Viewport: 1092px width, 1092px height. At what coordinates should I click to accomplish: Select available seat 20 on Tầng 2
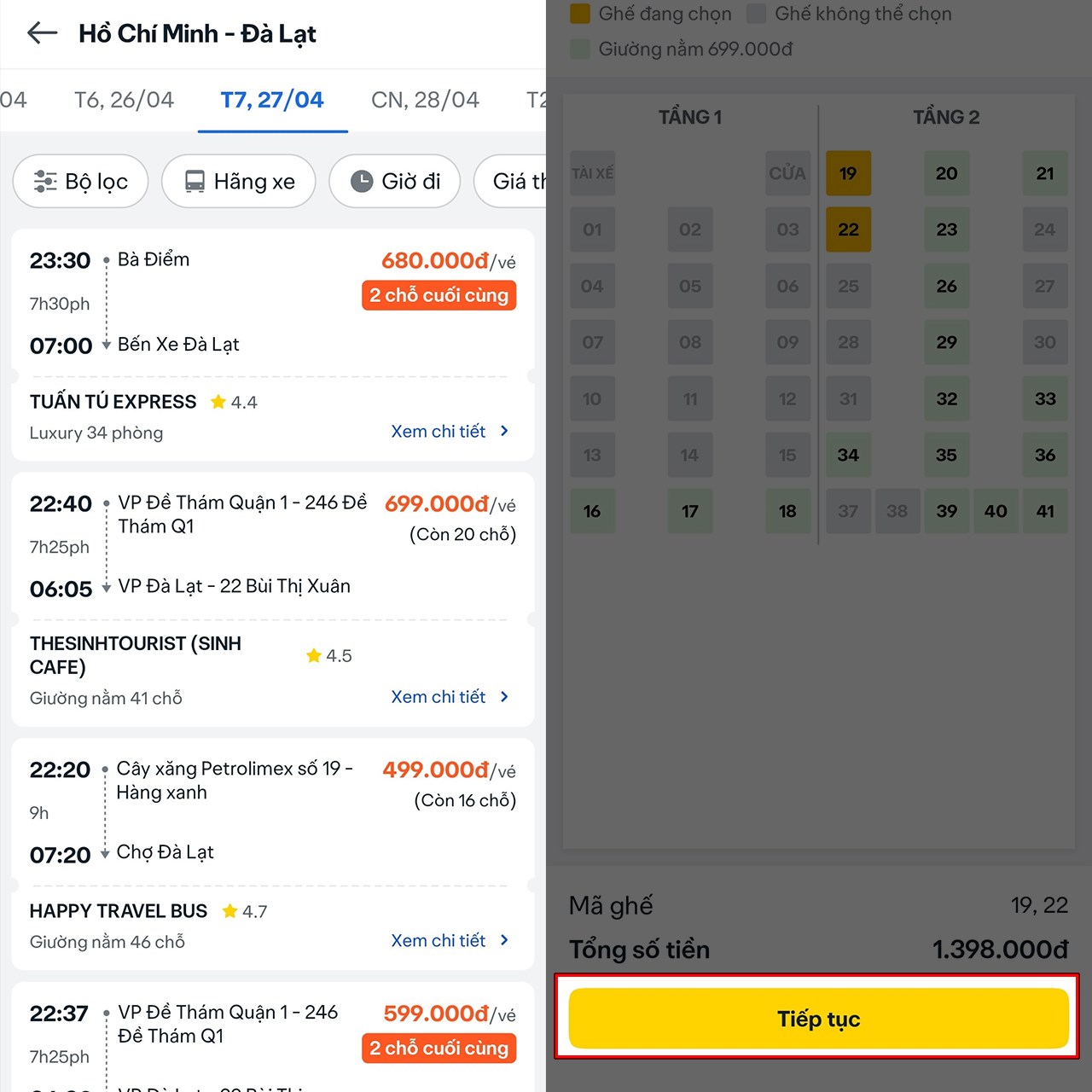[946, 173]
